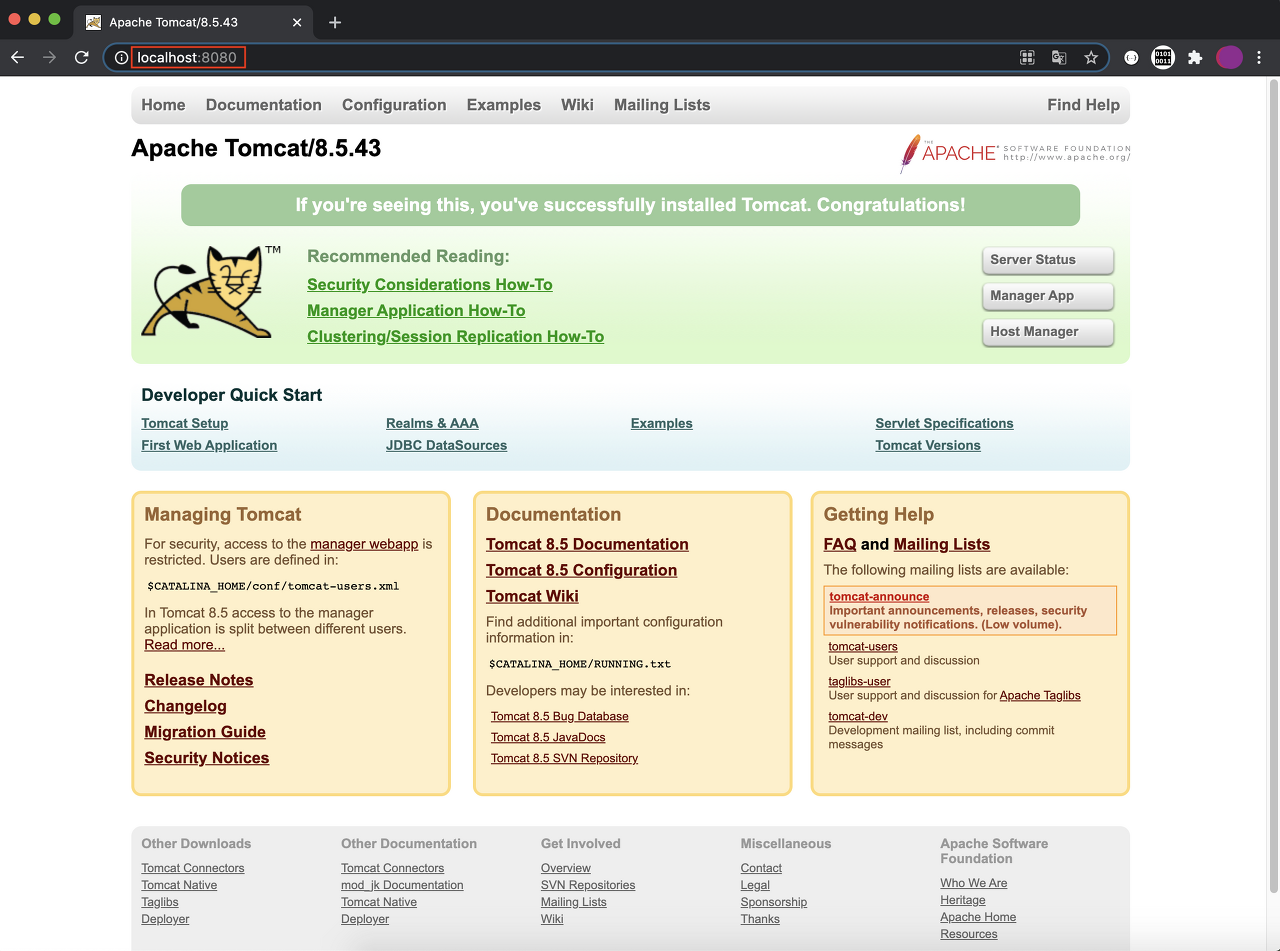The height and width of the screenshot is (951, 1280).
Task: Open the Realms & AAA link
Action: point(432,424)
